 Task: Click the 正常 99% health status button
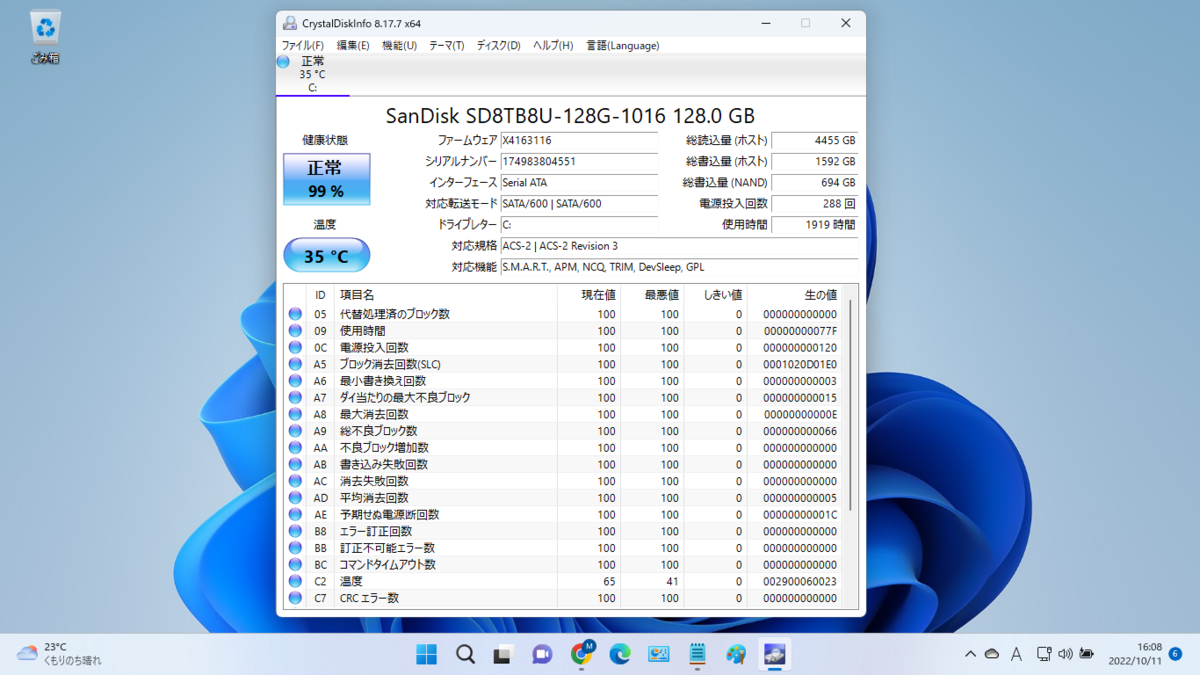[x=325, y=178]
